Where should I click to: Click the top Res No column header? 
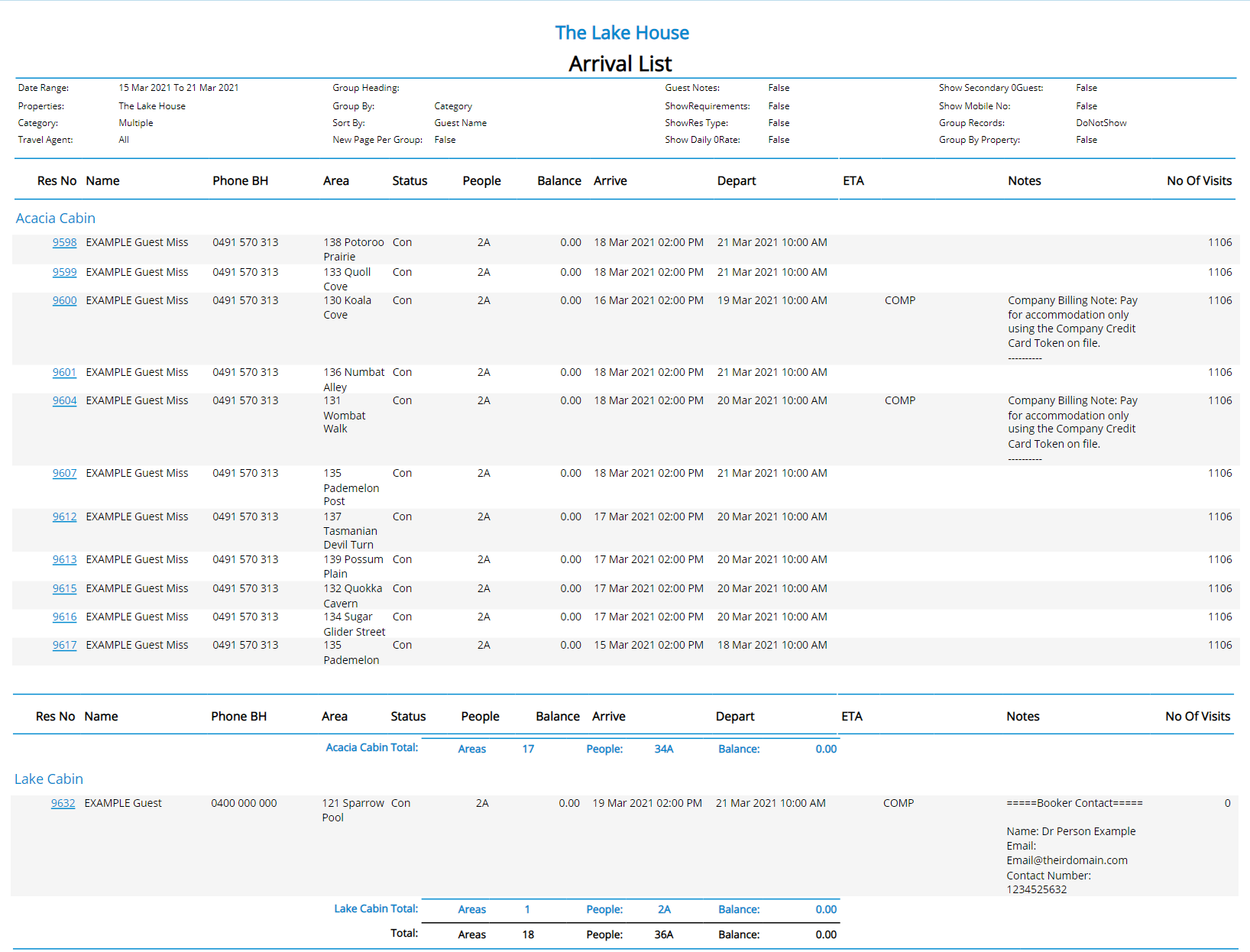pyautogui.click(x=57, y=181)
